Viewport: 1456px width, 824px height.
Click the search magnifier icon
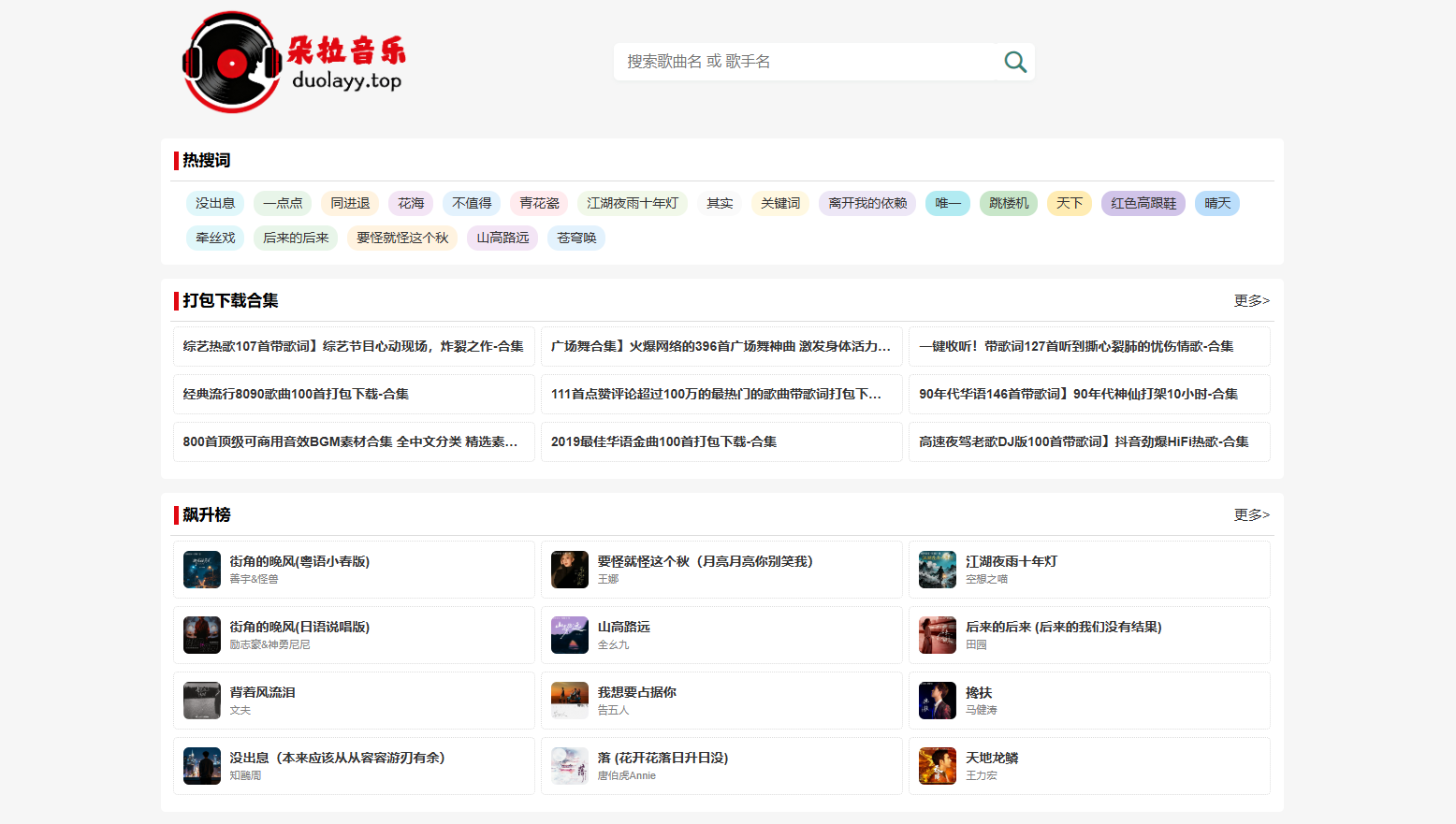pyautogui.click(x=1015, y=61)
